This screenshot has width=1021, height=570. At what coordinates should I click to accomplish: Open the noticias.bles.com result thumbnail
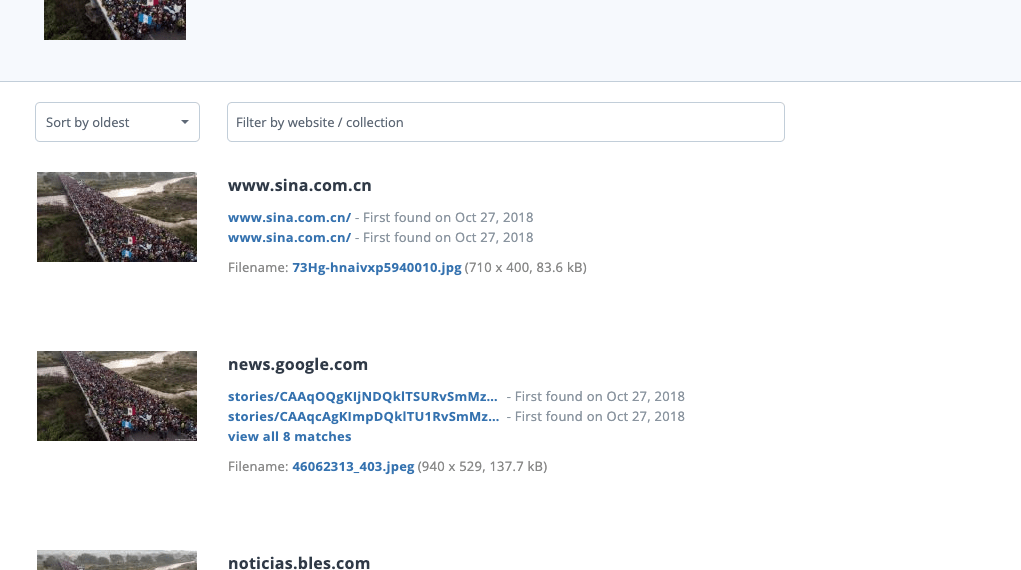[117, 560]
